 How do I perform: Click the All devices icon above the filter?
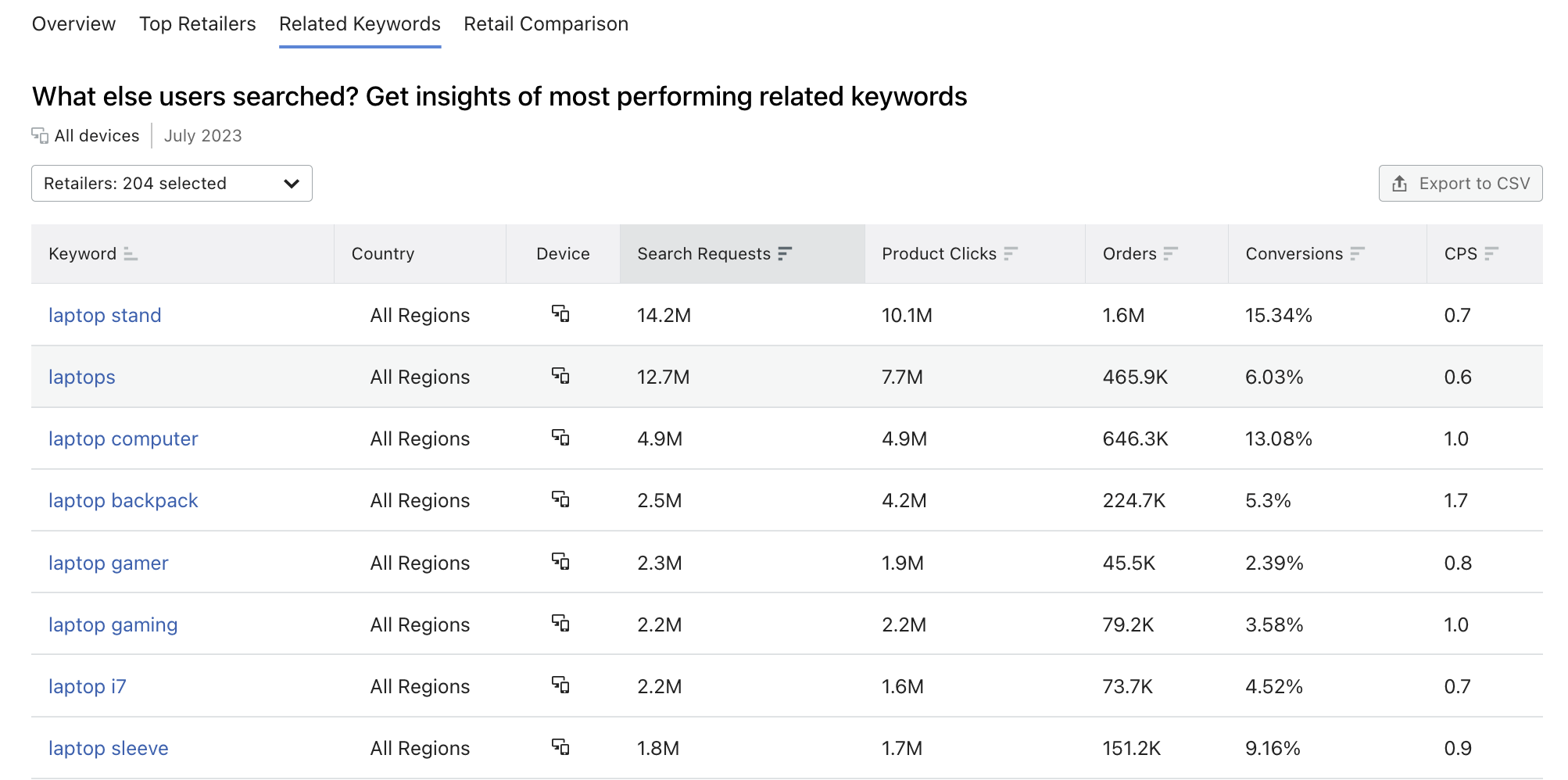[x=39, y=134]
